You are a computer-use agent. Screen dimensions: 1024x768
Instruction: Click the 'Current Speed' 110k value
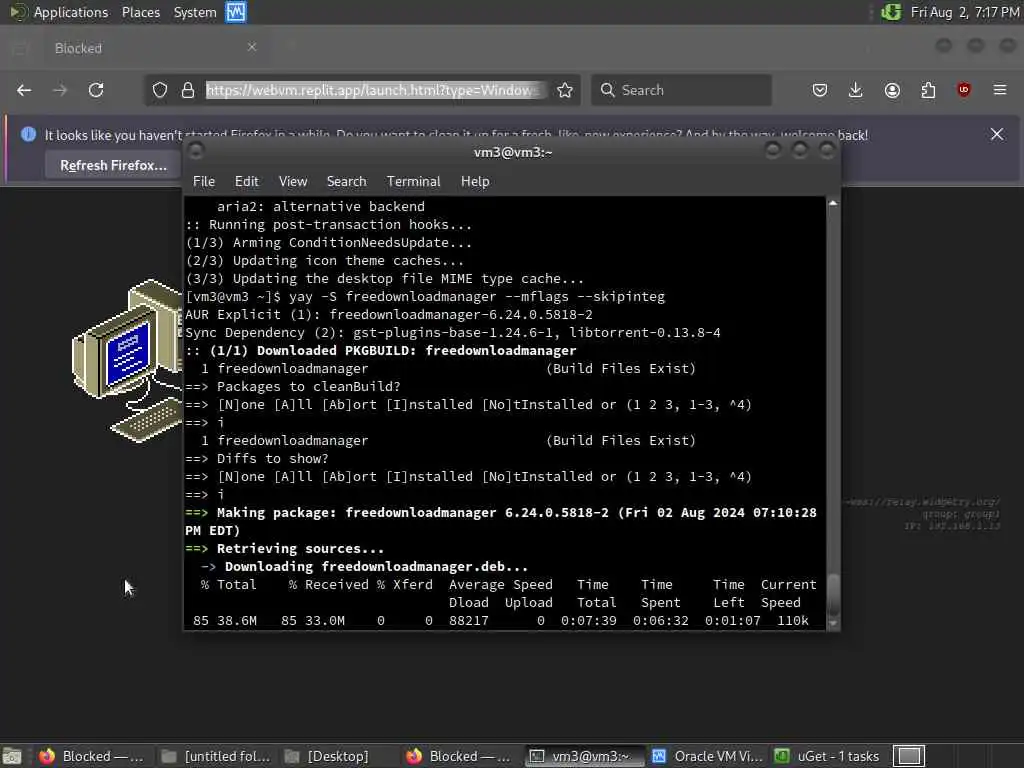(x=793, y=620)
